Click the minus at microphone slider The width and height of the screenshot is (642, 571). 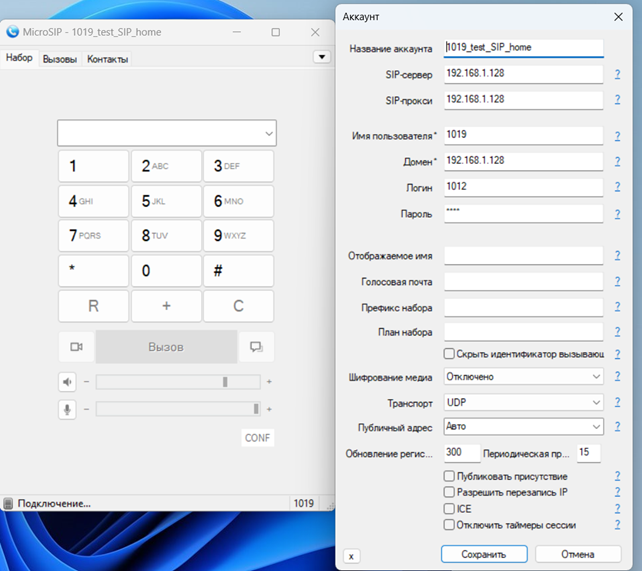coord(86,409)
